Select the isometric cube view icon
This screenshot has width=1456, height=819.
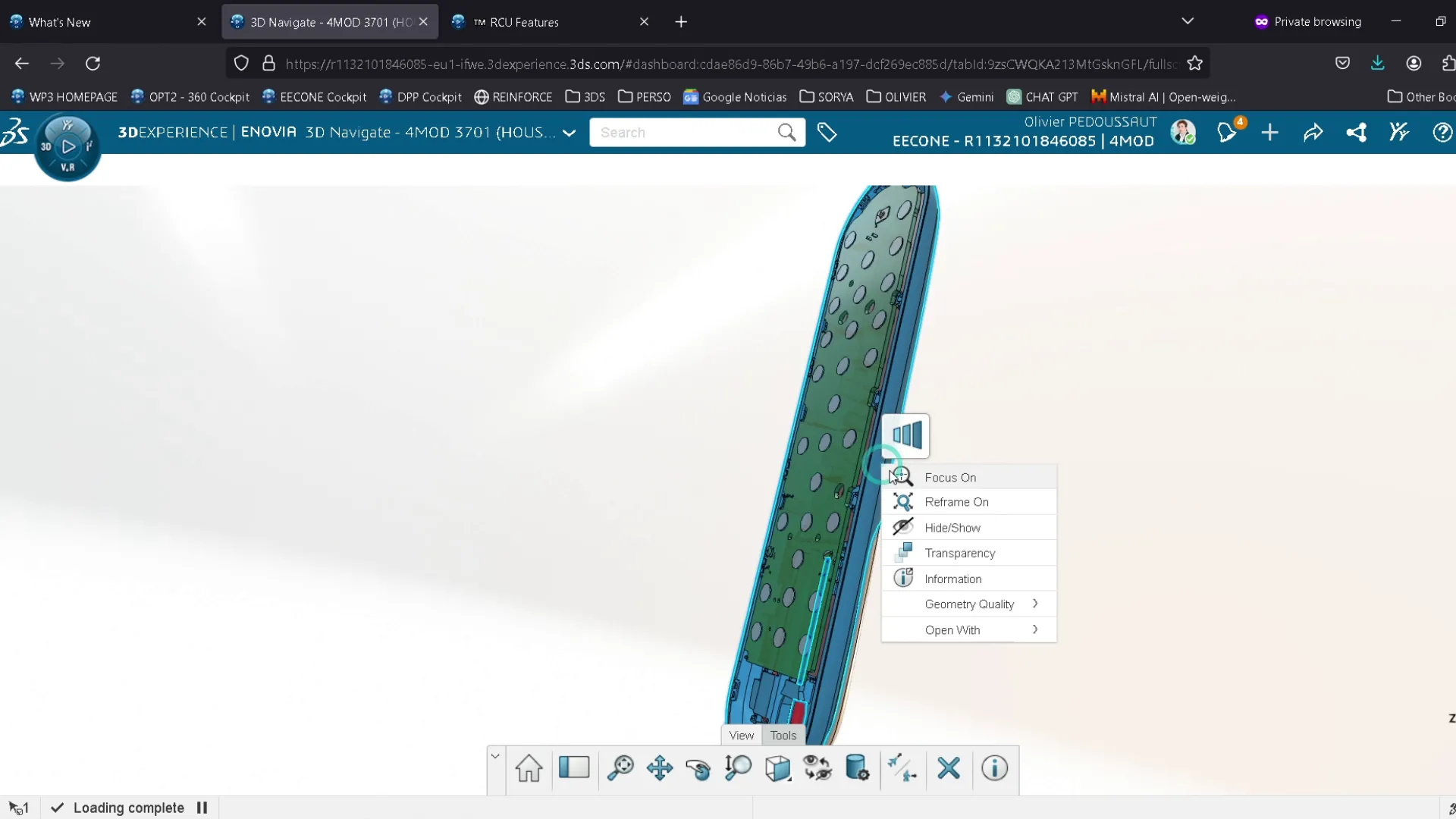(x=778, y=768)
